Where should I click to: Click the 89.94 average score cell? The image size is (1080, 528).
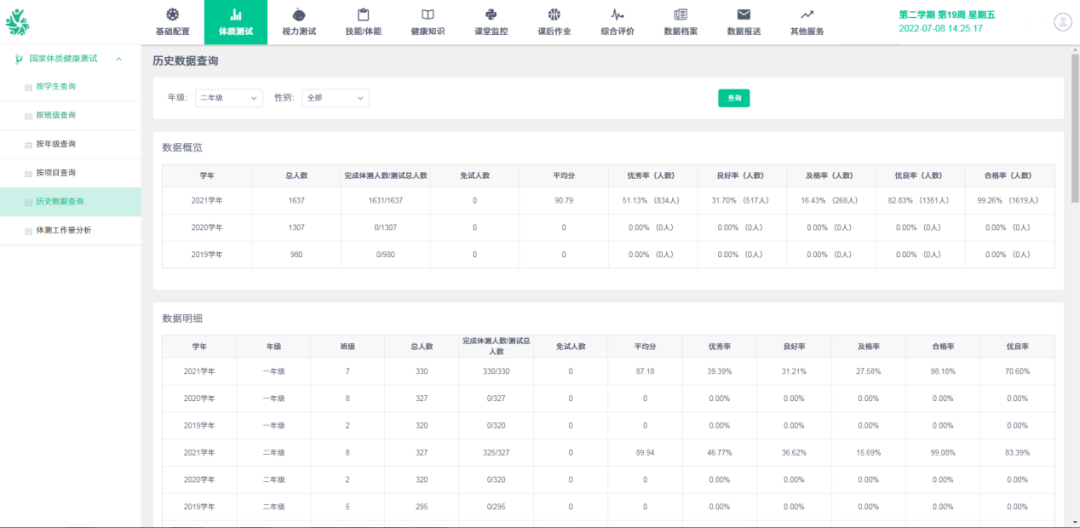pyautogui.click(x=645, y=453)
